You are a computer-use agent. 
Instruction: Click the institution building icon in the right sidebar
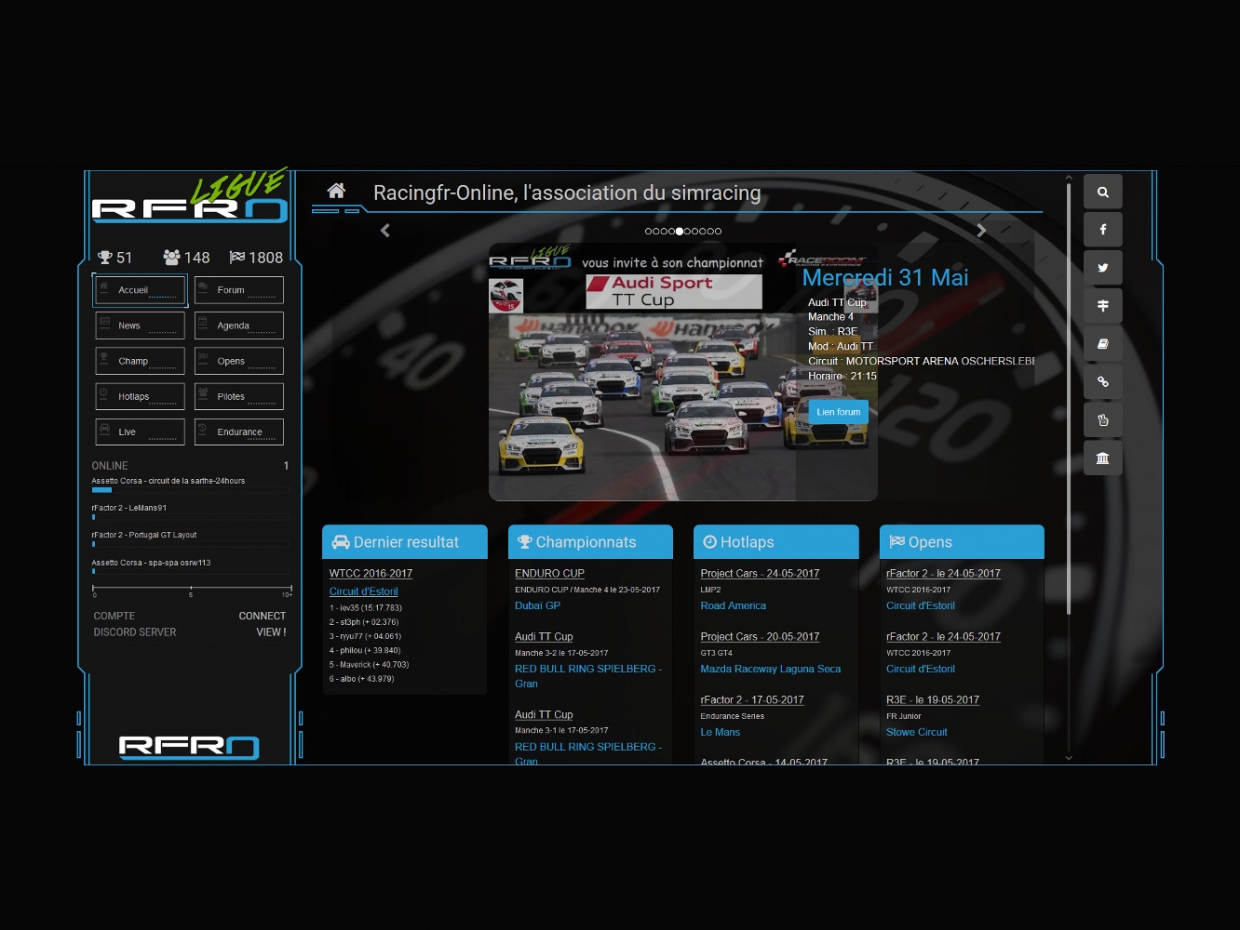[x=1102, y=458]
